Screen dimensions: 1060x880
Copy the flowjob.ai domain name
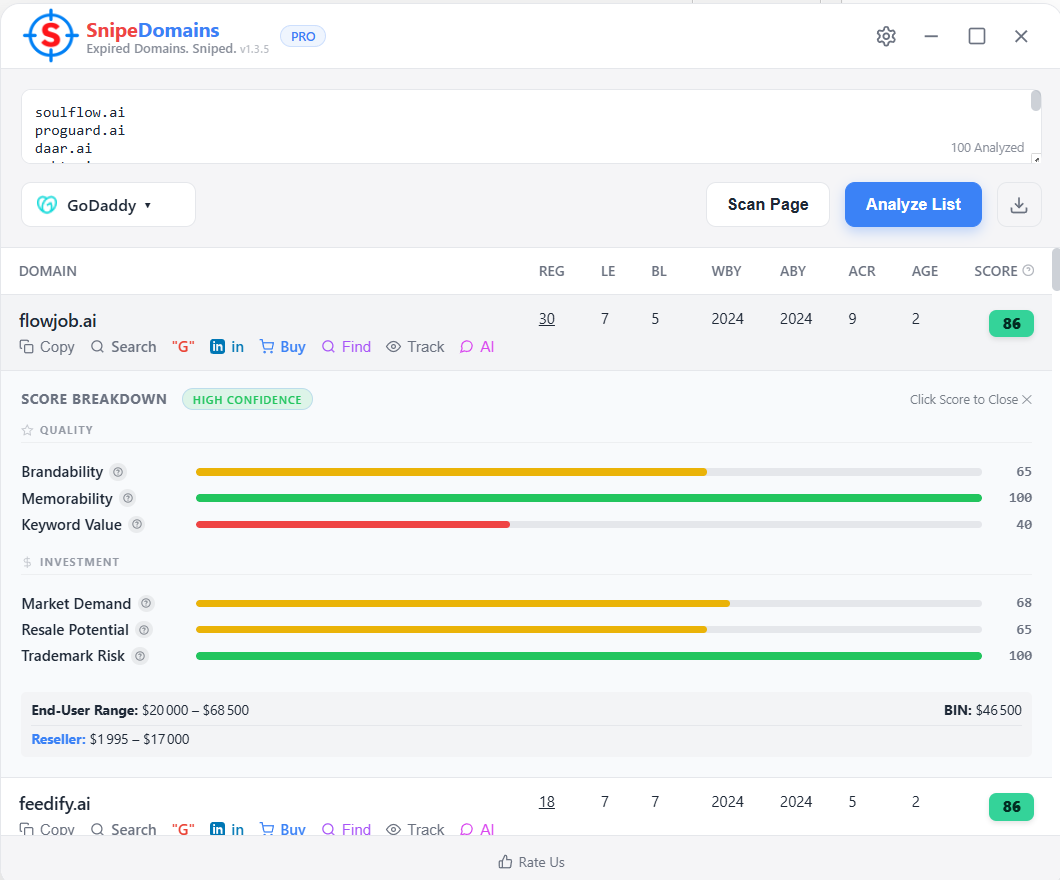(47, 347)
